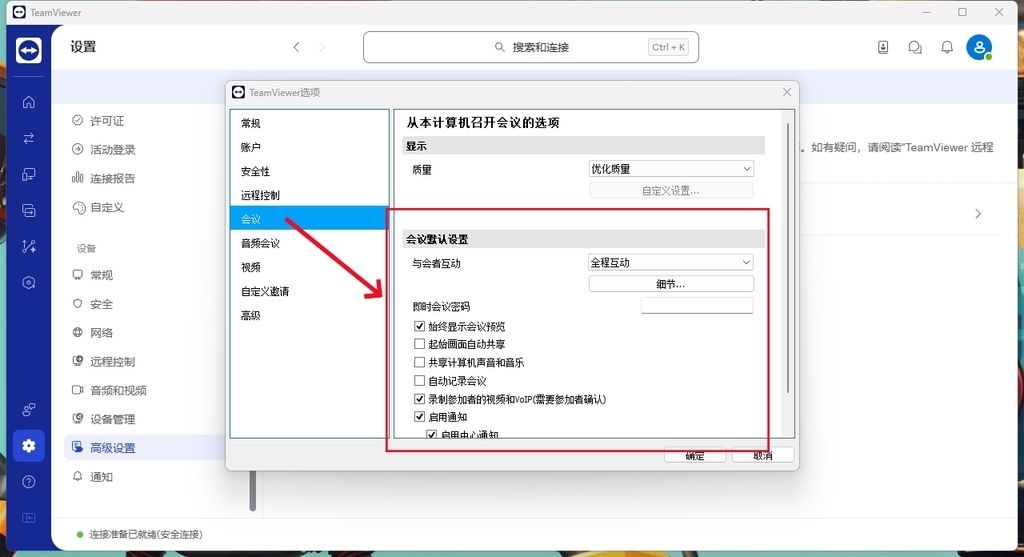
Task: Select 远程控制 in the options list
Action: click(x=309, y=195)
